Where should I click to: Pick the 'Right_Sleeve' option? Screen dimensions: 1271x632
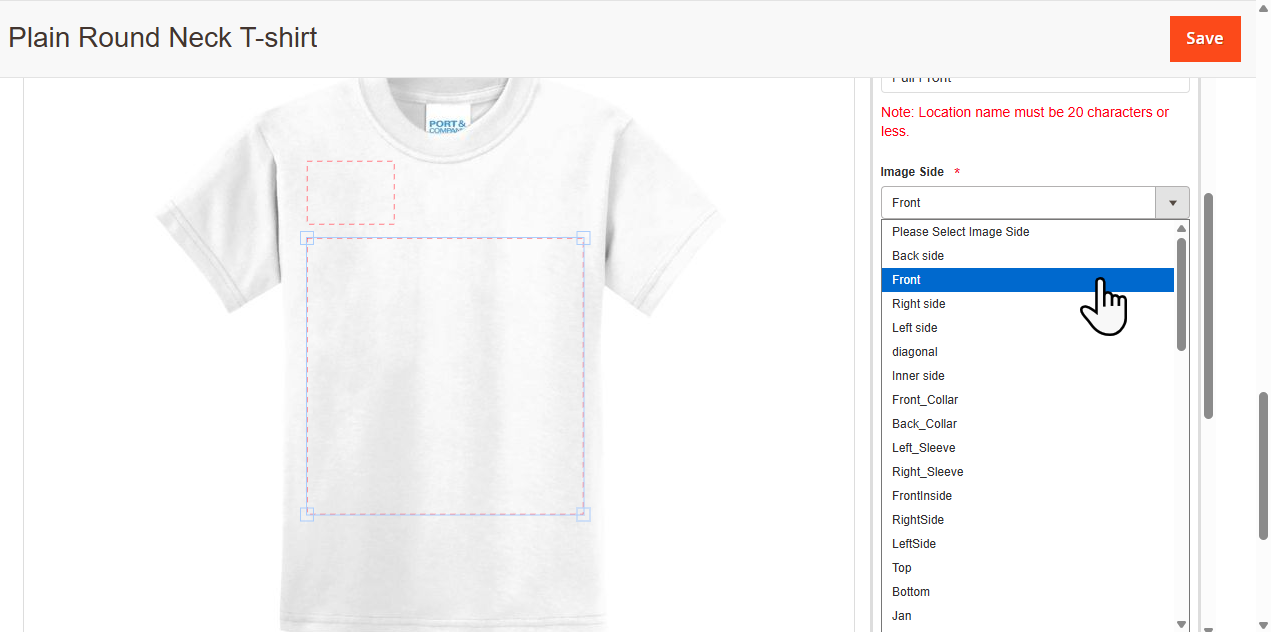[927, 472]
